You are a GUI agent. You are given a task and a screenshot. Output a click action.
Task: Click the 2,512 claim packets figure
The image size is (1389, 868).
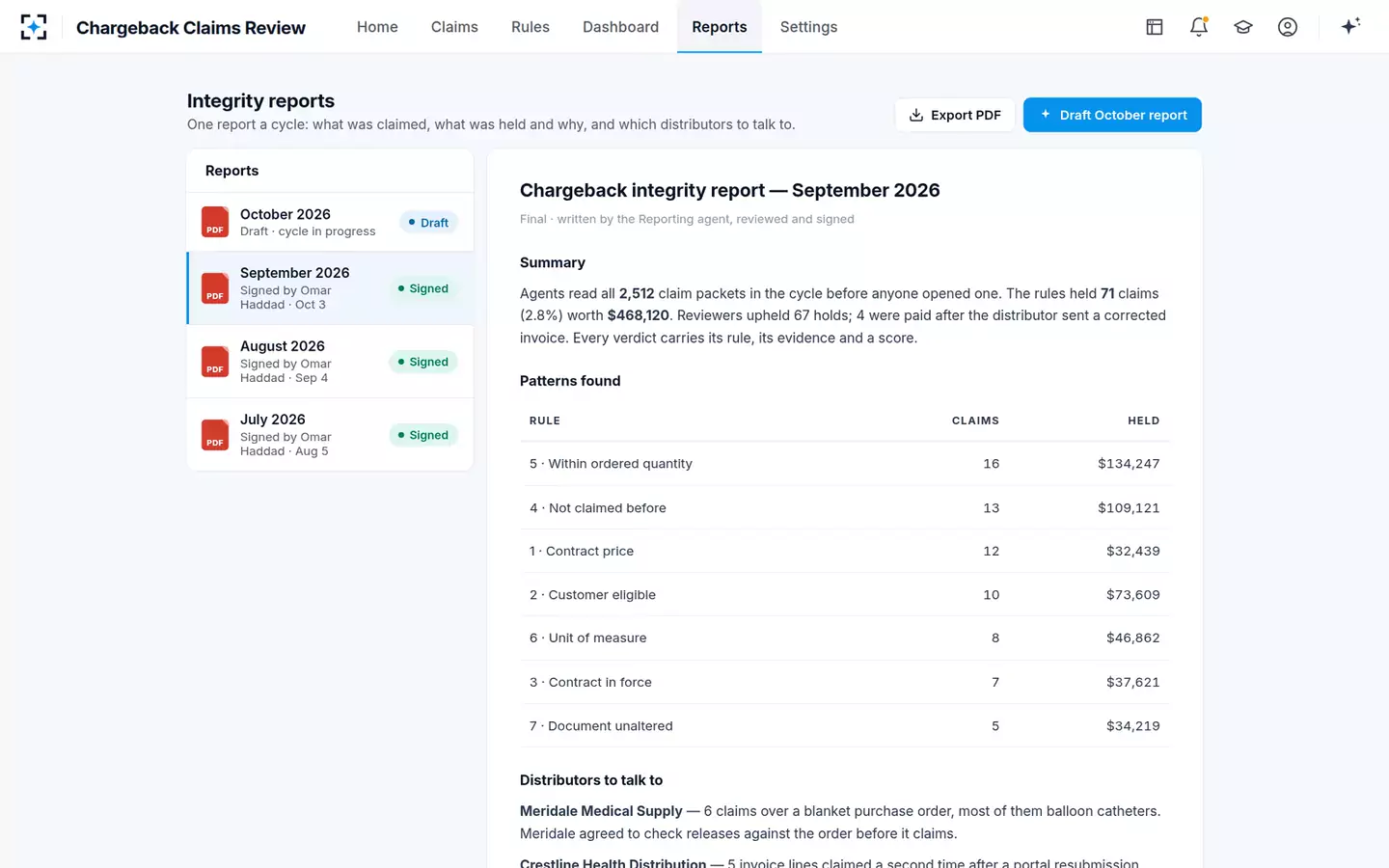coord(637,293)
